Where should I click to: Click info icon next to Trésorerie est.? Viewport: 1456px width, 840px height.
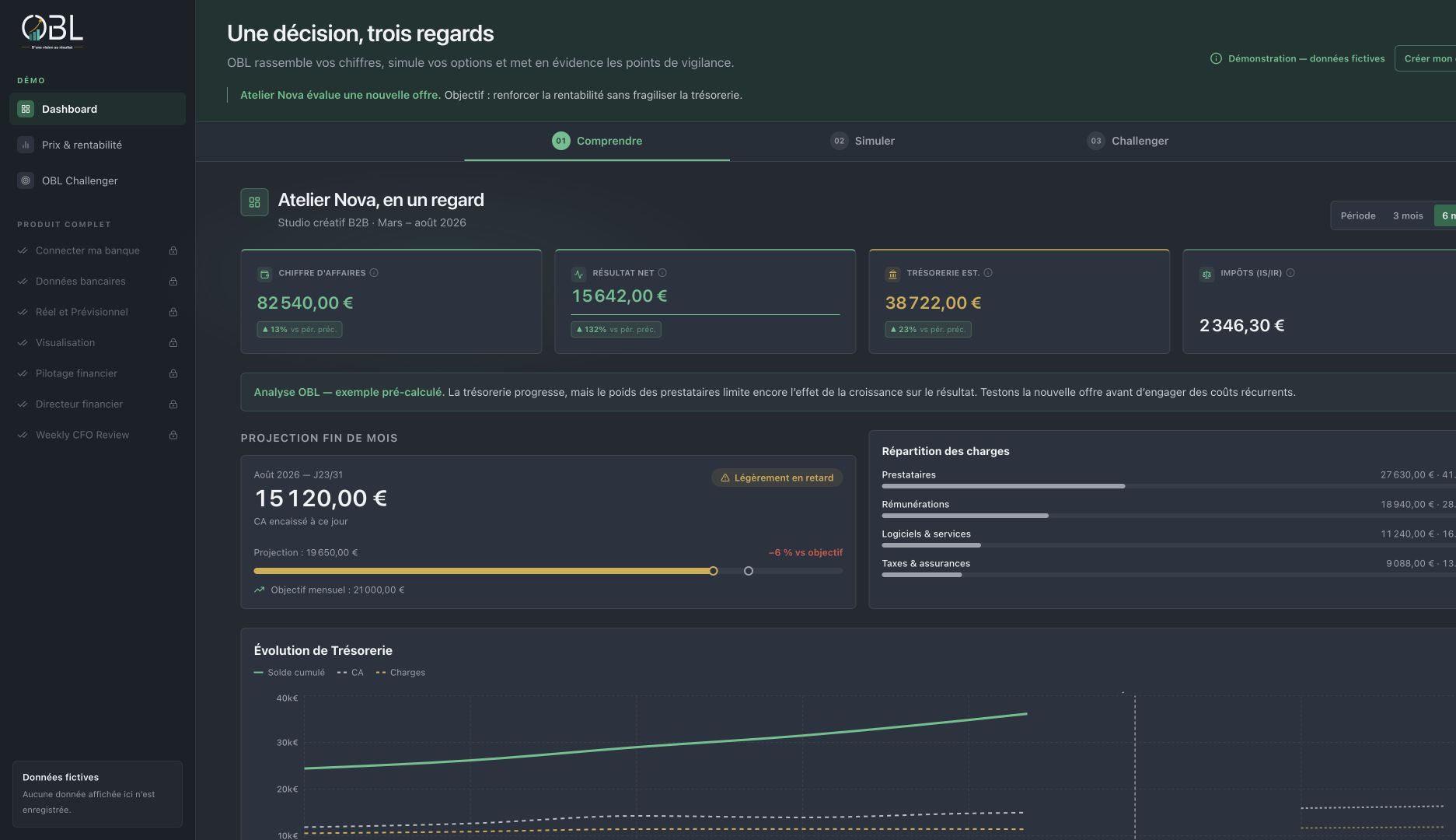pyautogui.click(x=988, y=273)
